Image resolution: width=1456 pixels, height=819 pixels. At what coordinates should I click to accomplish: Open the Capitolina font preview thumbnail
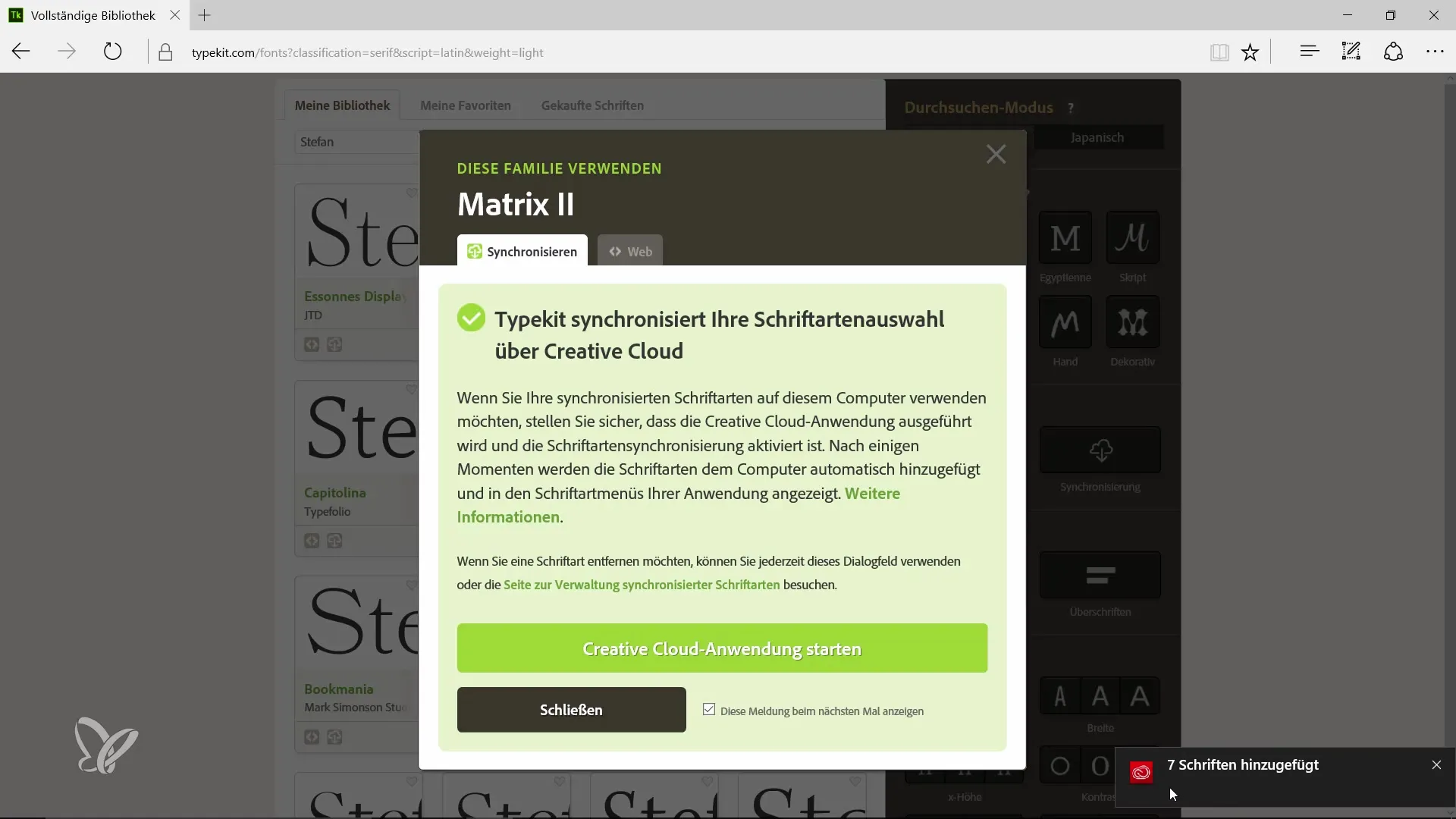357,428
